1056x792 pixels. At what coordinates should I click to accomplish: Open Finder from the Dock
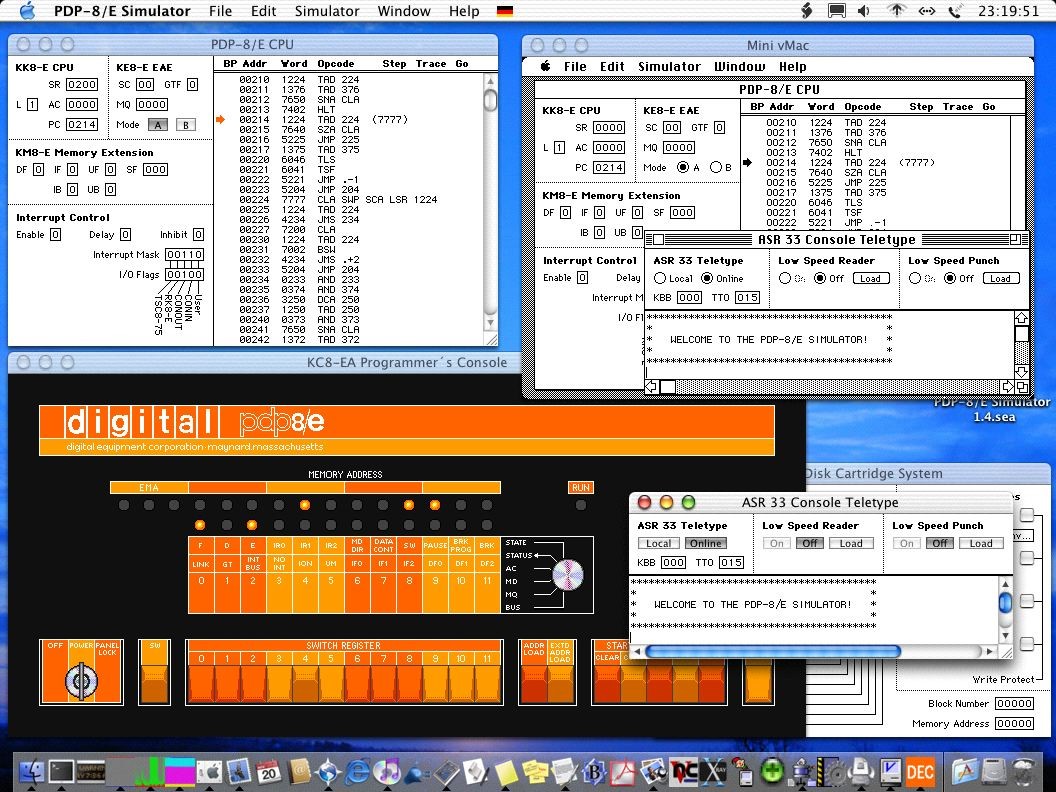tap(31, 772)
